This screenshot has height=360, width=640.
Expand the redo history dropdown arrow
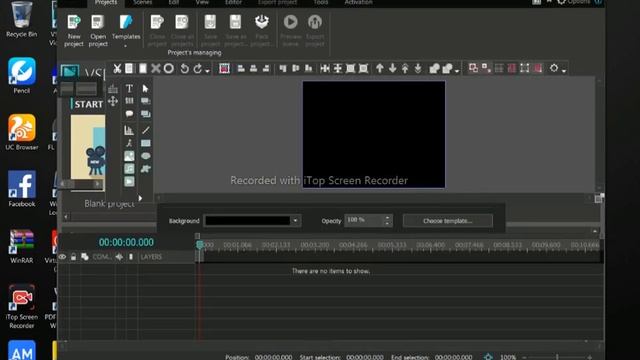coord(207,71)
